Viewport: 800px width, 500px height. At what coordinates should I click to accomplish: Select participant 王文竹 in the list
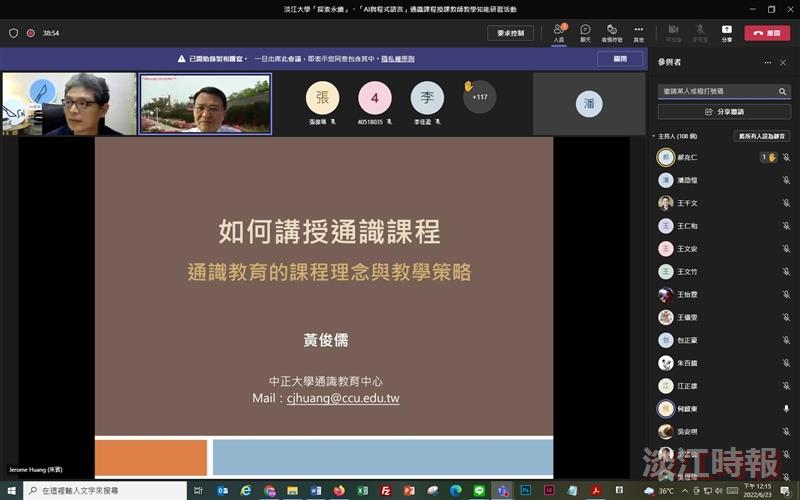point(723,271)
